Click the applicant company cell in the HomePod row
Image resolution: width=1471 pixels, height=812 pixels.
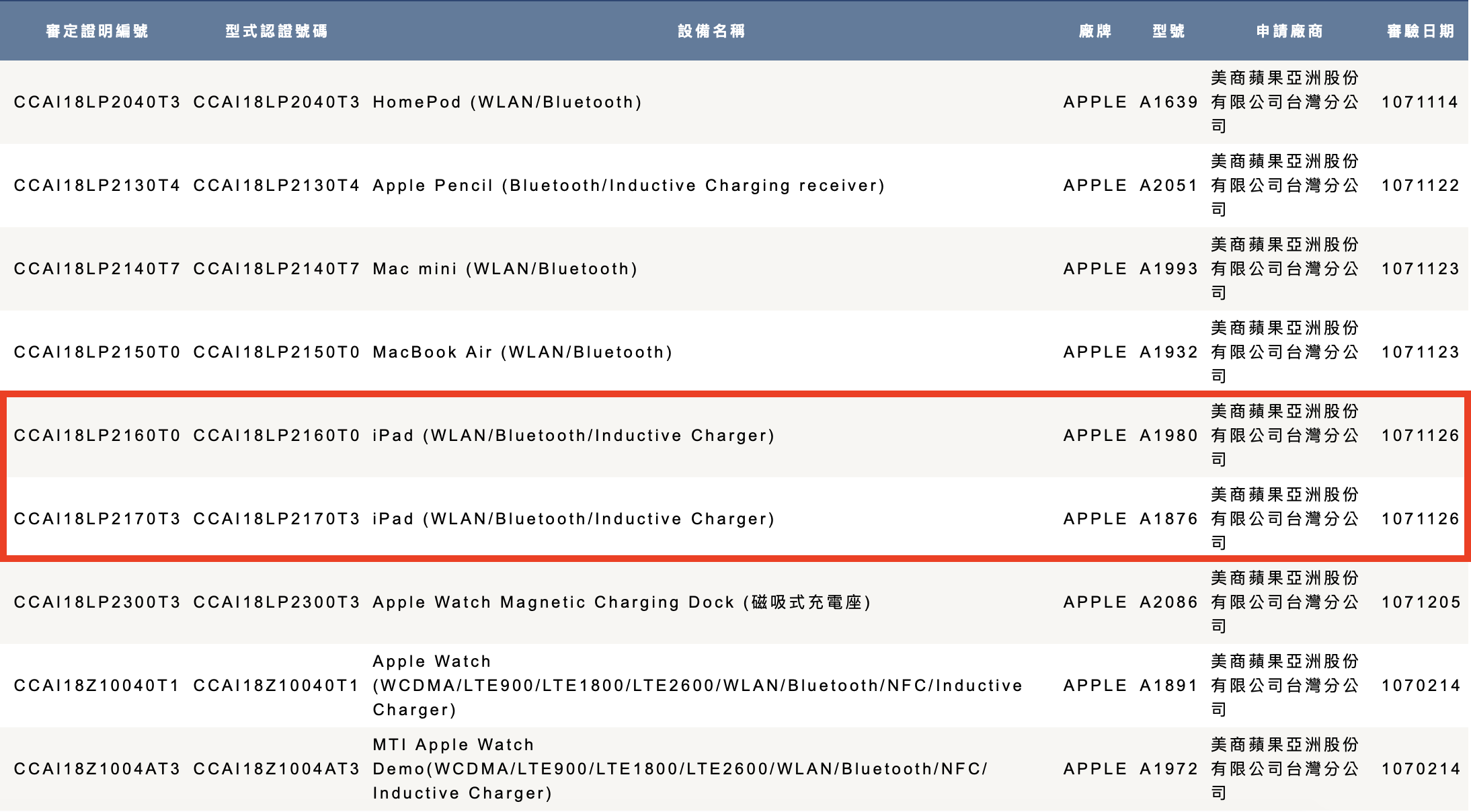pos(1285,102)
